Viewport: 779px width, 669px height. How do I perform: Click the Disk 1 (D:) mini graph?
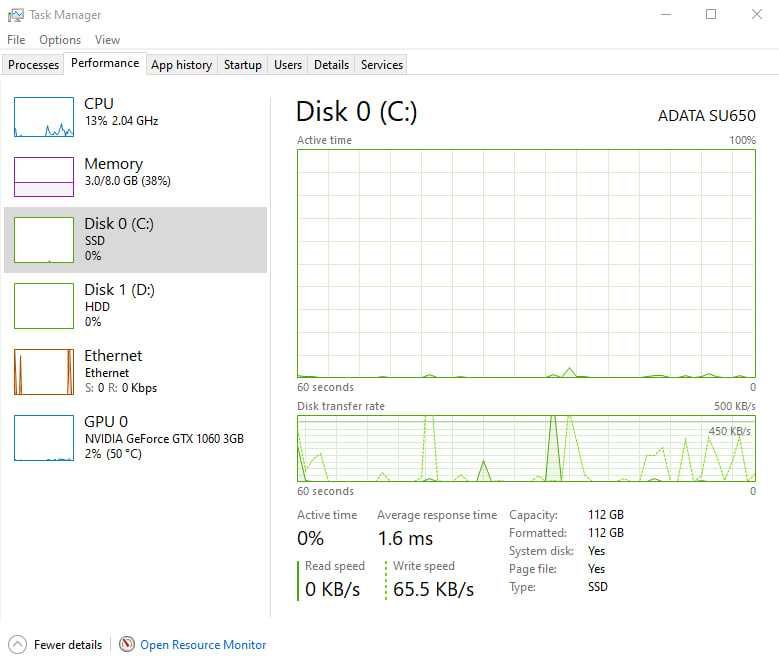tap(44, 306)
